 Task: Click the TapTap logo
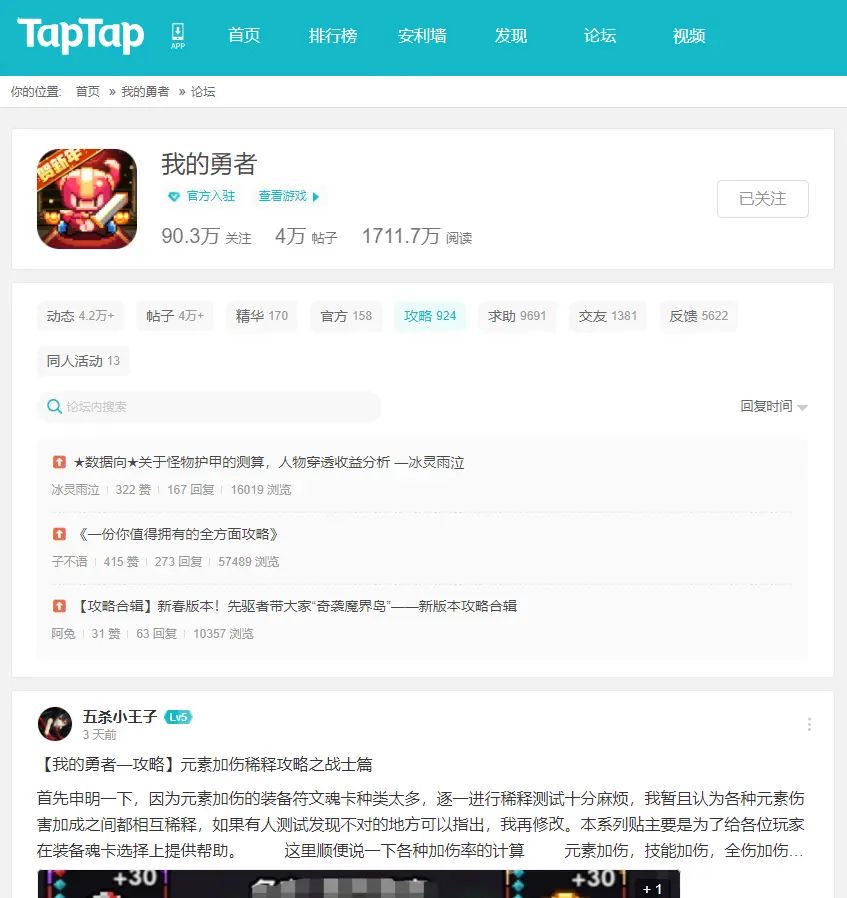pos(80,34)
